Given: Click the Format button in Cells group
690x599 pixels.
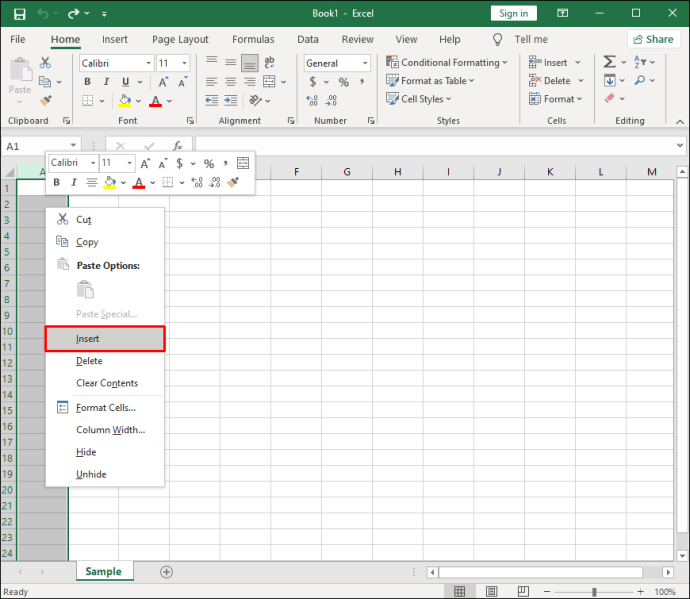Looking at the screenshot, I should tap(555, 99).
